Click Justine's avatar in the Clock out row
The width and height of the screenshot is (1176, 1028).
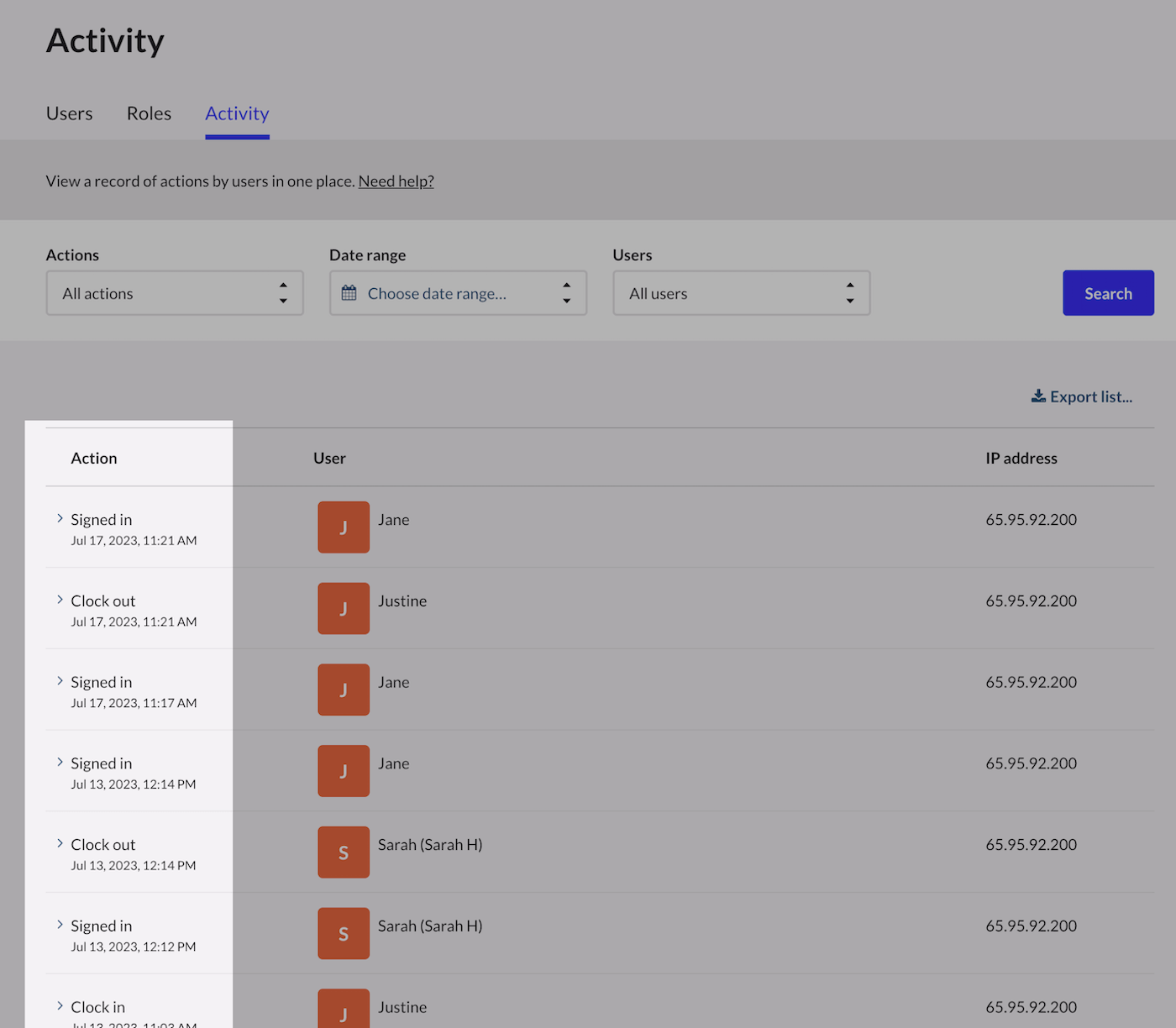pyautogui.click(x=344, y=609)
